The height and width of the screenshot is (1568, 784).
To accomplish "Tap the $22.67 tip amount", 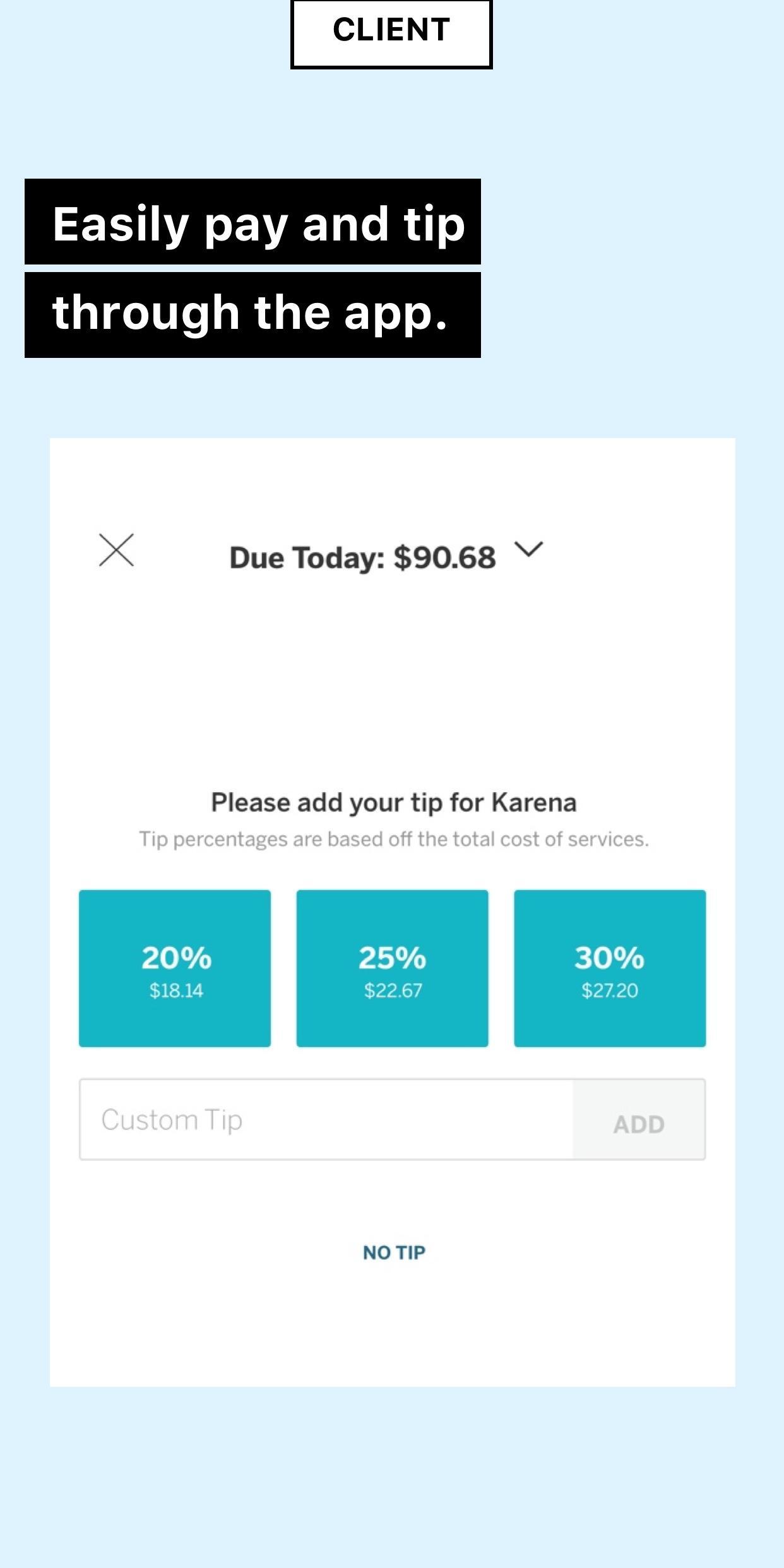I will (x=393, y=990).
